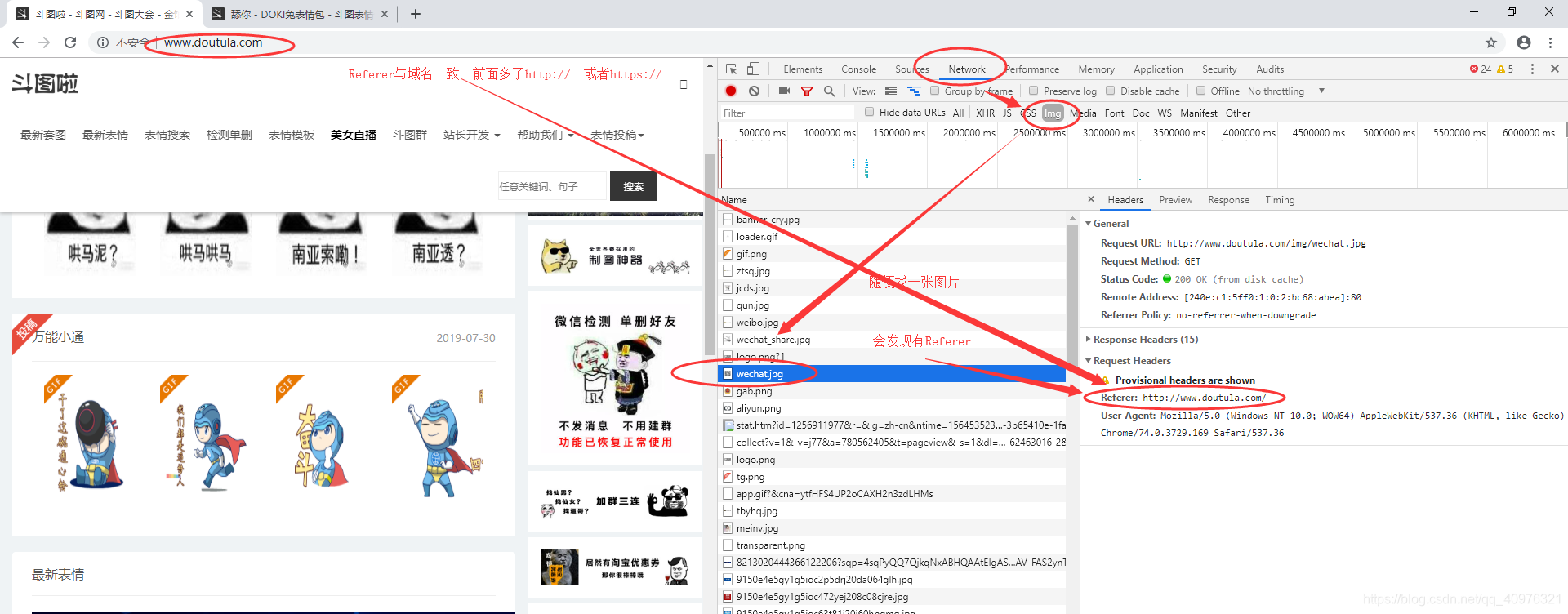Check the Offline checkbox
Screen dimensions: 1568x614
coord(1200,91)
